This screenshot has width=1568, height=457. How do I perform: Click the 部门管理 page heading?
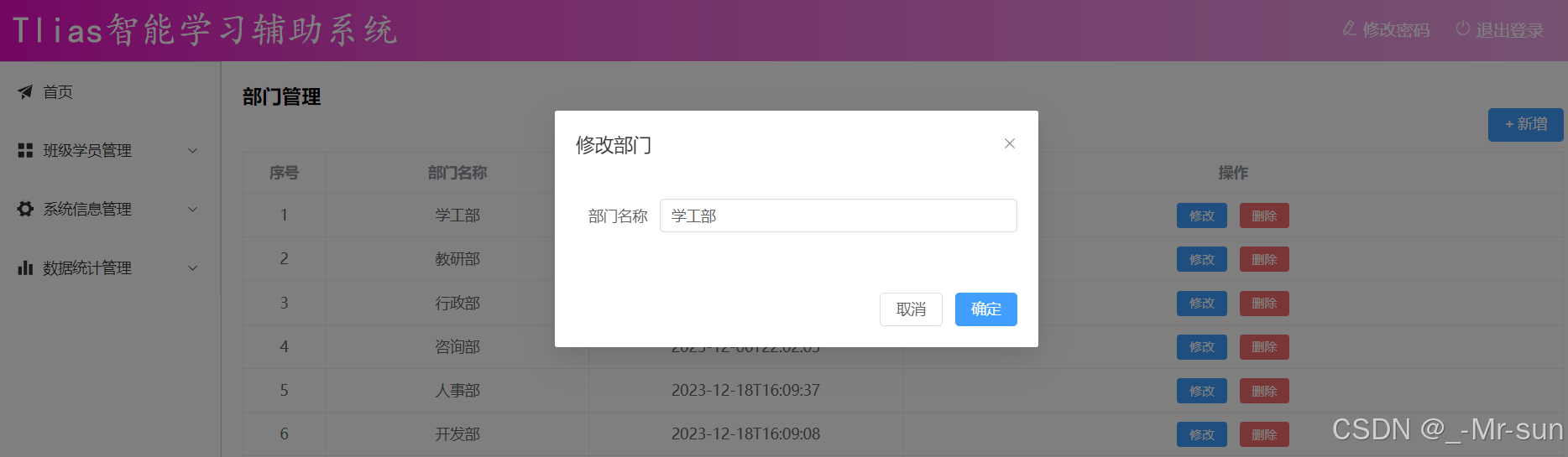coord(282,97)
